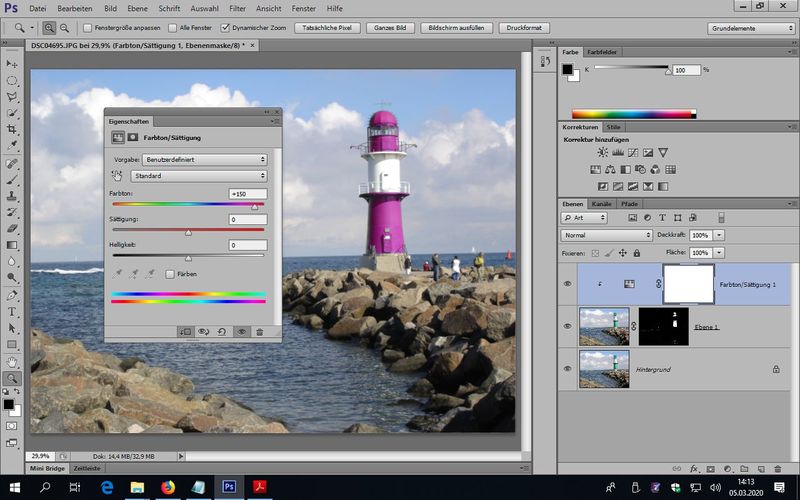The width and height of the screenshot is (800, 500).
Task: Expand the Grundelemente workspace dropdown
Action: click(750, 28)
